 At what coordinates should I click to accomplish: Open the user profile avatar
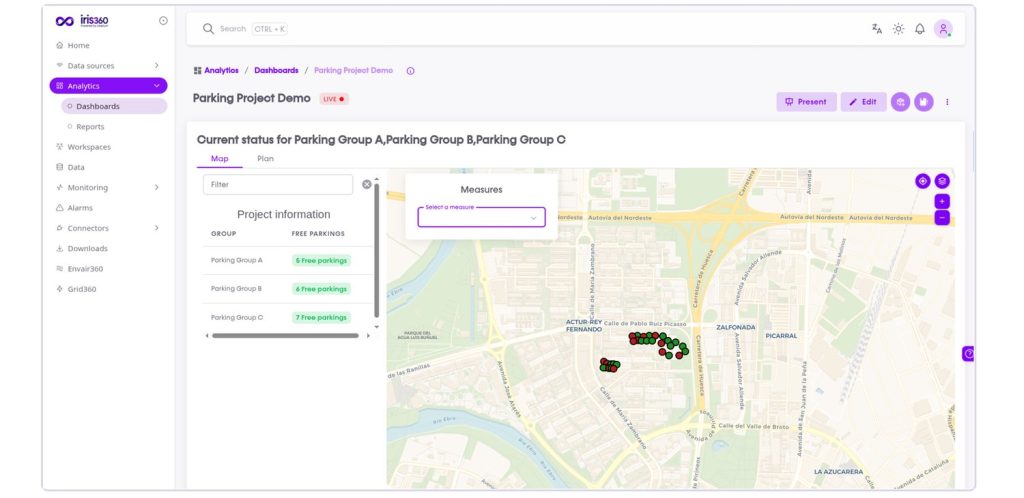pyautogui.click(x=943, y=29)
